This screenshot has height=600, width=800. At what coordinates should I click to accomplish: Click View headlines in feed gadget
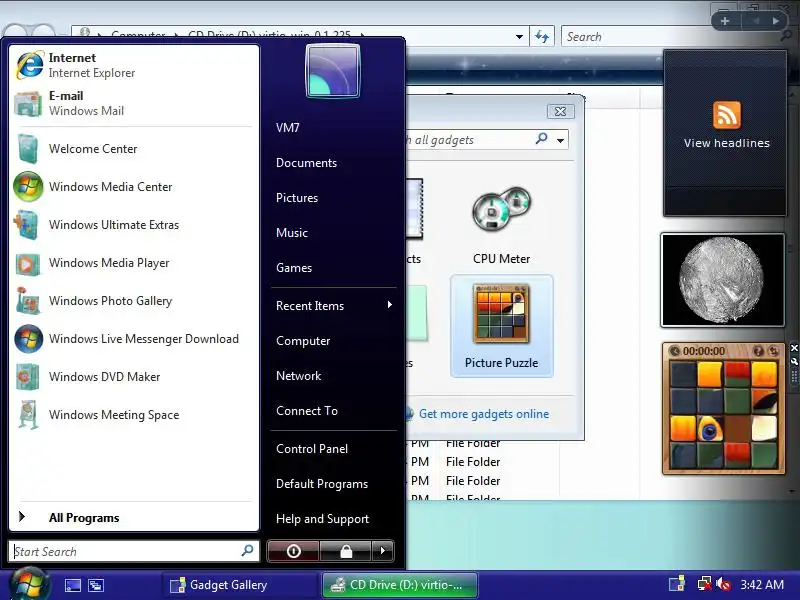727,143
